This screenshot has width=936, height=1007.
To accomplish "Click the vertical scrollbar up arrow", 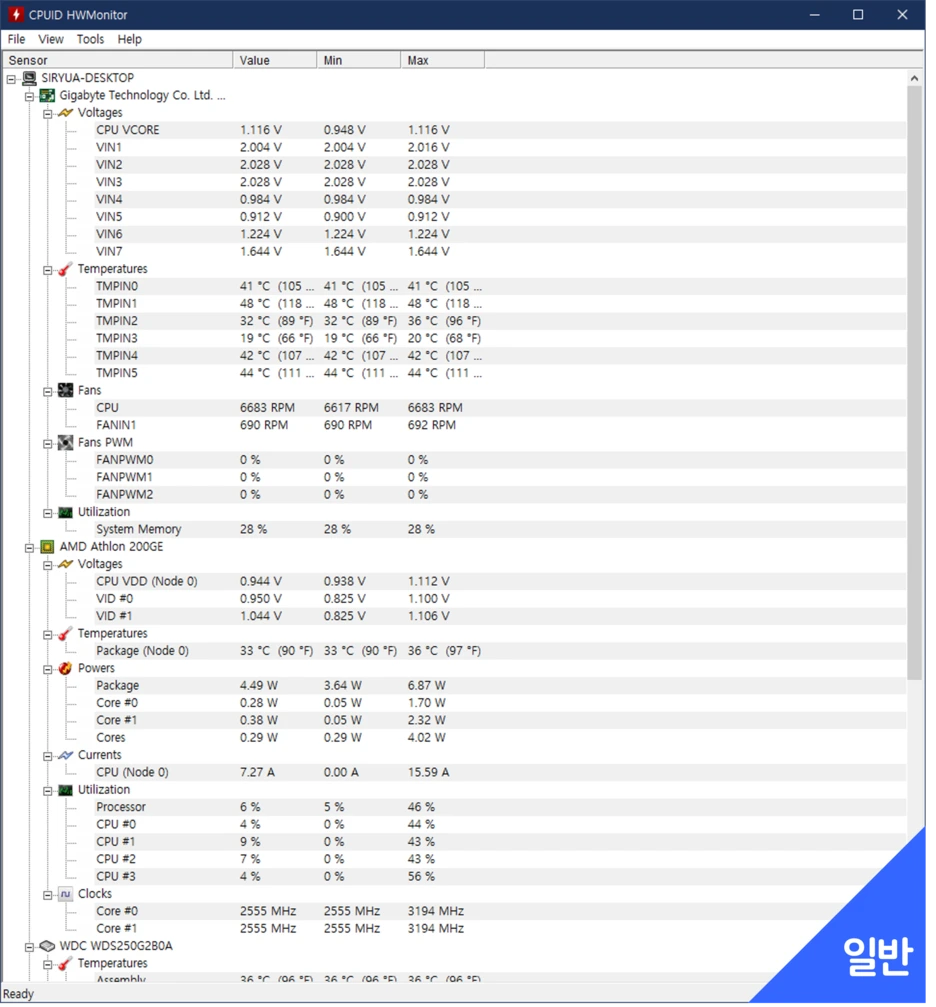I will coord(914,78).
